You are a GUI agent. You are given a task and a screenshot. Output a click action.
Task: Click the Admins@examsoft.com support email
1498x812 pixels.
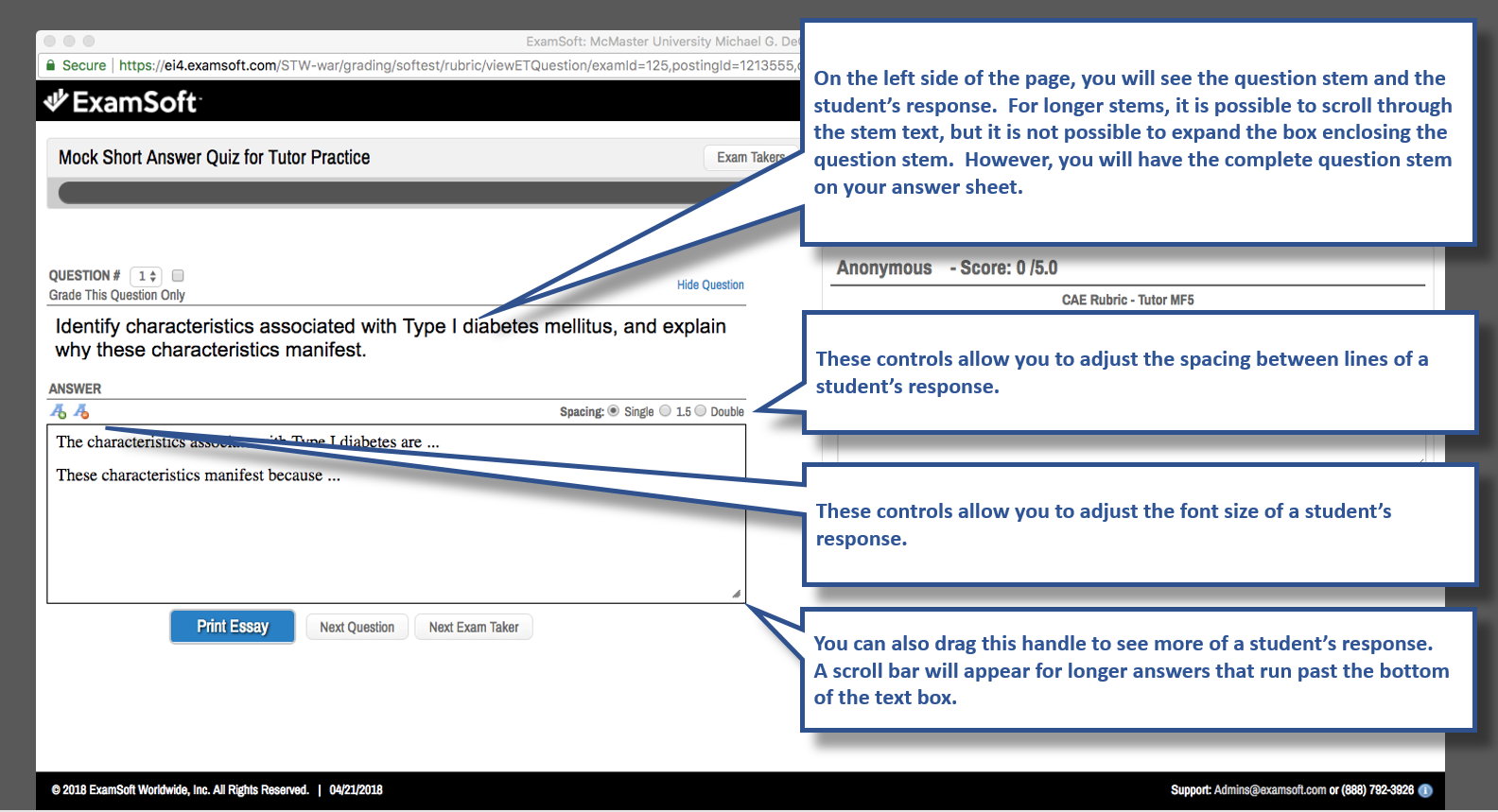tap(1270, 790)
